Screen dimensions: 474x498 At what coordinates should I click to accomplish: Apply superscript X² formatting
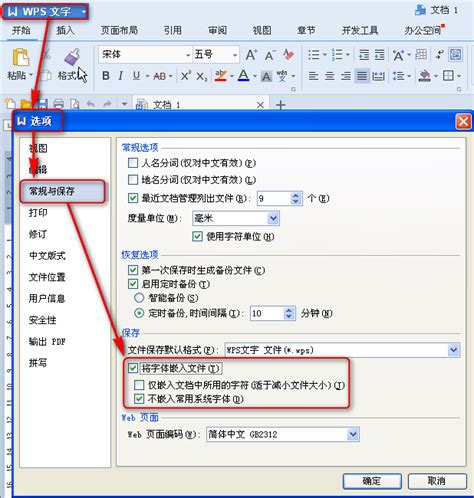point(186,76)
